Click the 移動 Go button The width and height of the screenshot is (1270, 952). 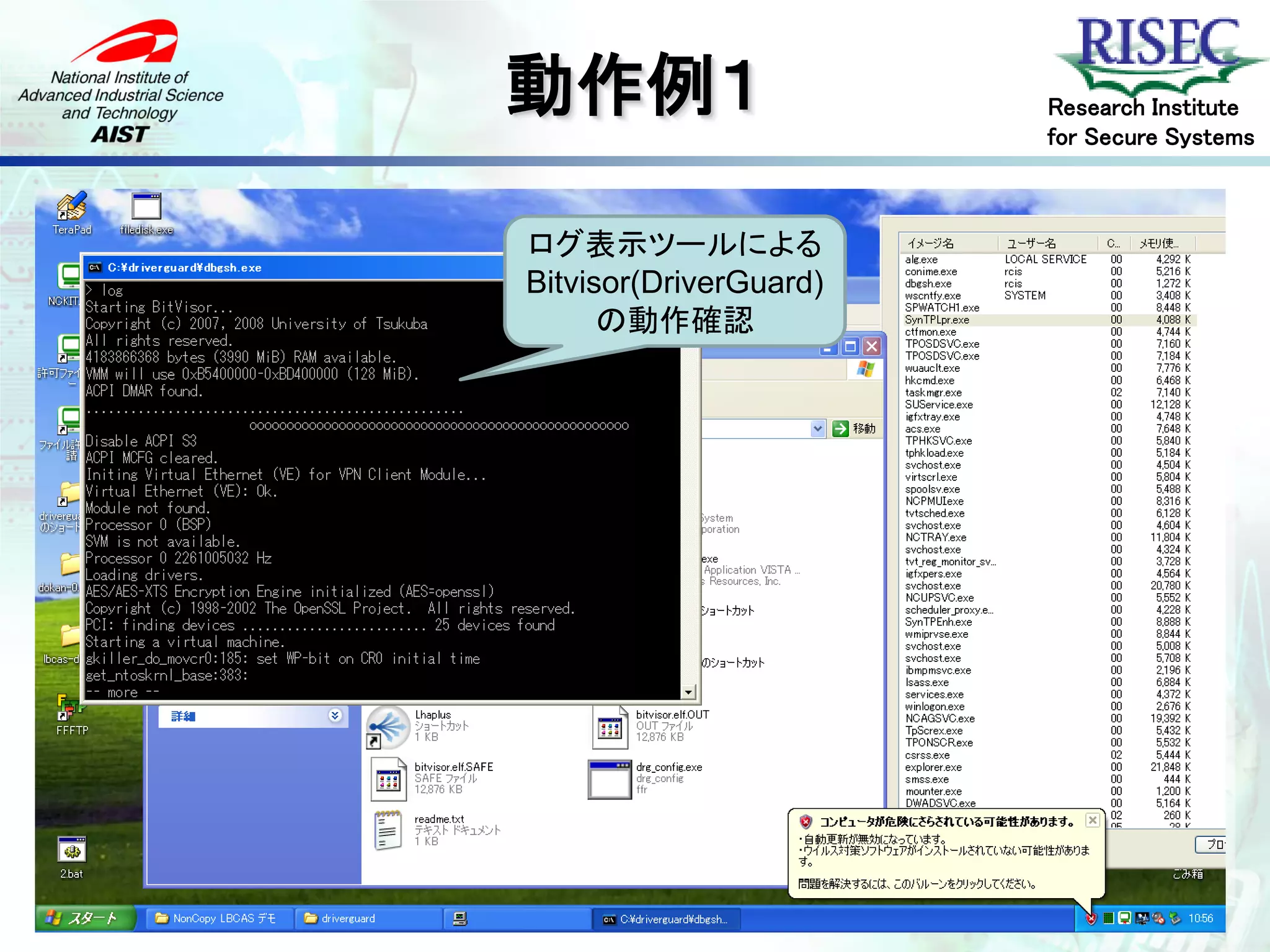click(855, 428)
